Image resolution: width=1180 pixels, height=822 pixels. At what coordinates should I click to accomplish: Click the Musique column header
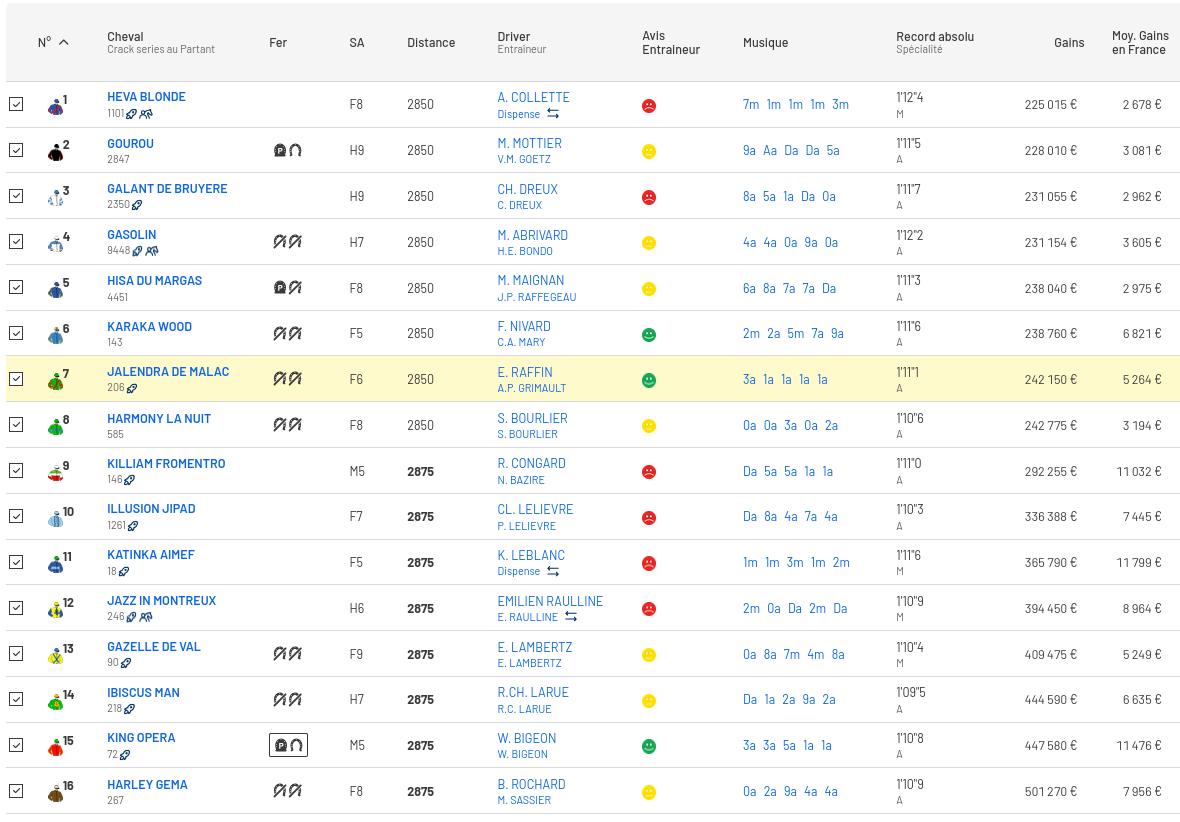point(765,43)
